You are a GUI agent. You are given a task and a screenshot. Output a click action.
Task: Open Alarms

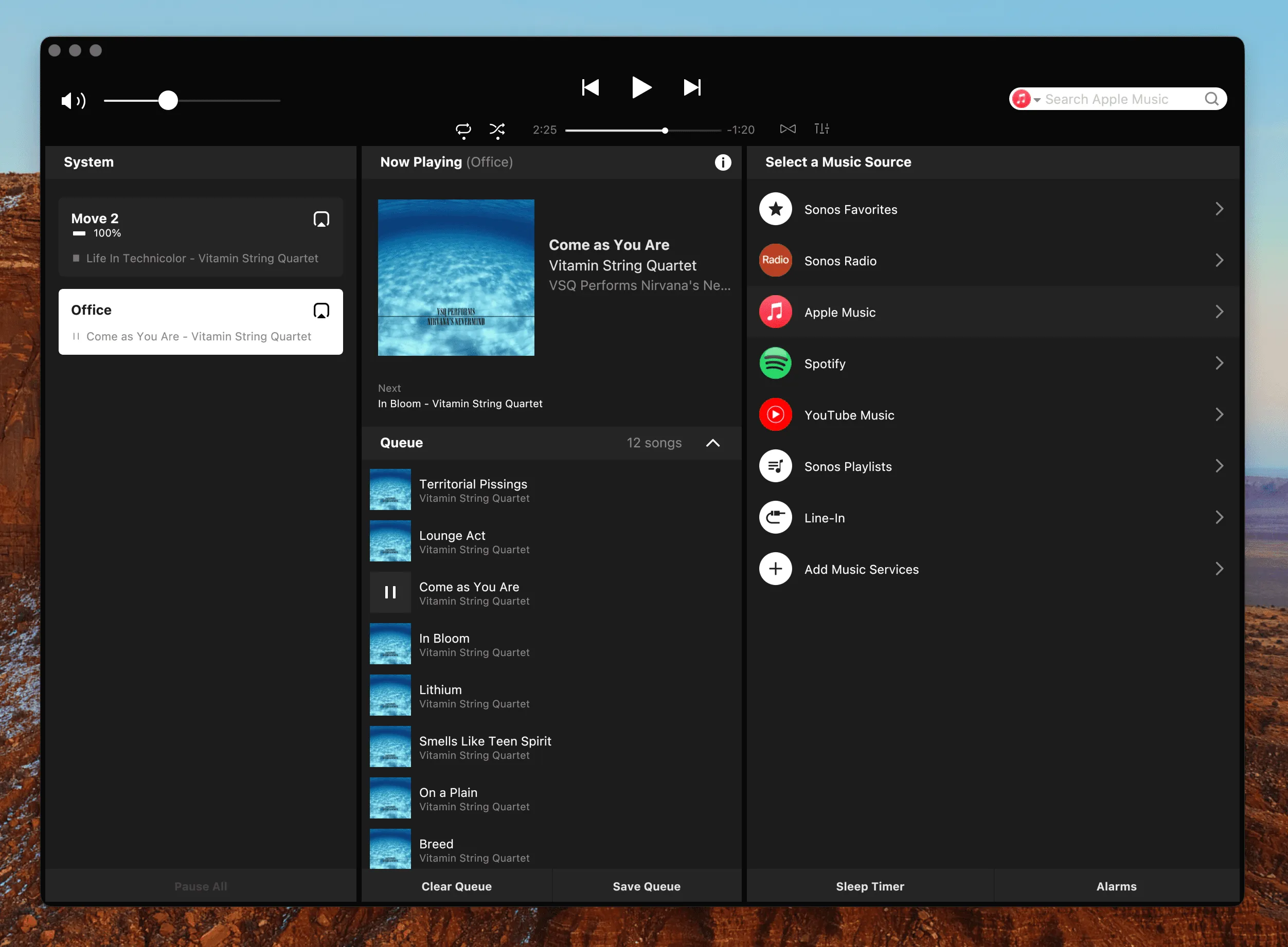pos(1116,886)
